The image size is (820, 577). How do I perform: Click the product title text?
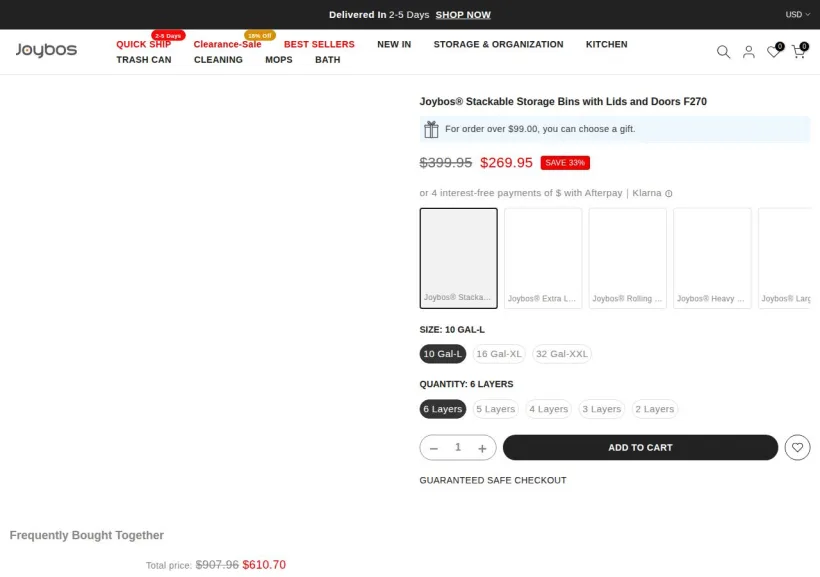563,101
